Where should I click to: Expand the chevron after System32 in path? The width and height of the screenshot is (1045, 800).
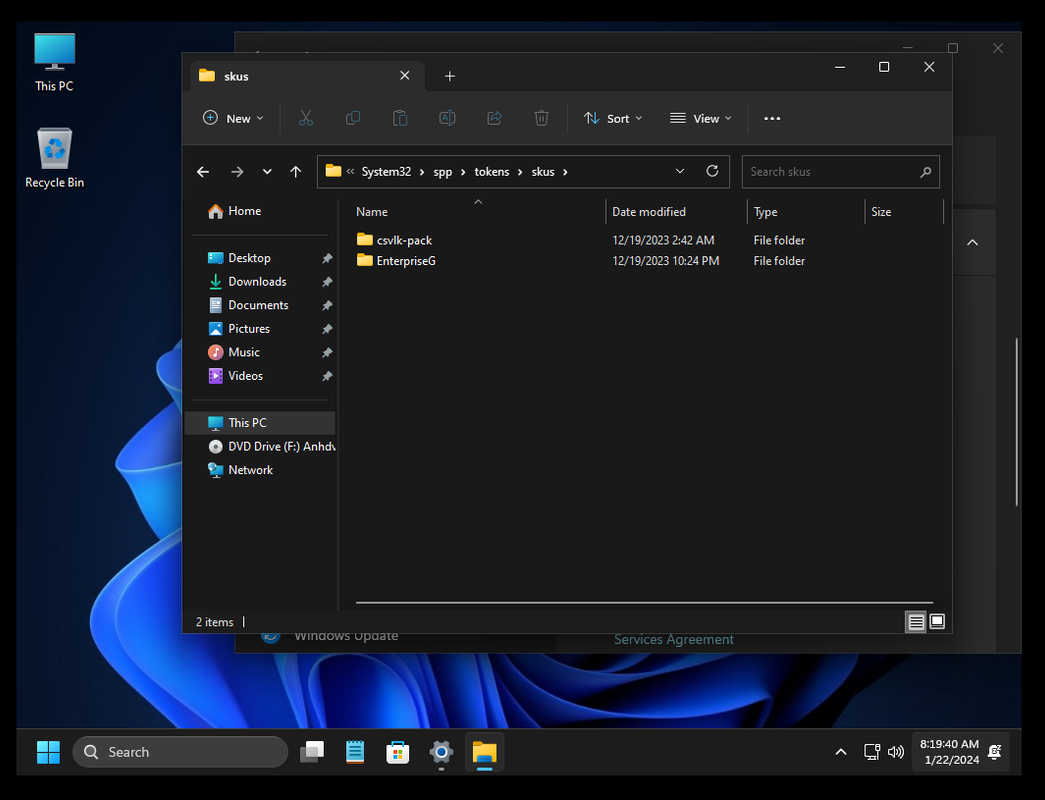422,172
